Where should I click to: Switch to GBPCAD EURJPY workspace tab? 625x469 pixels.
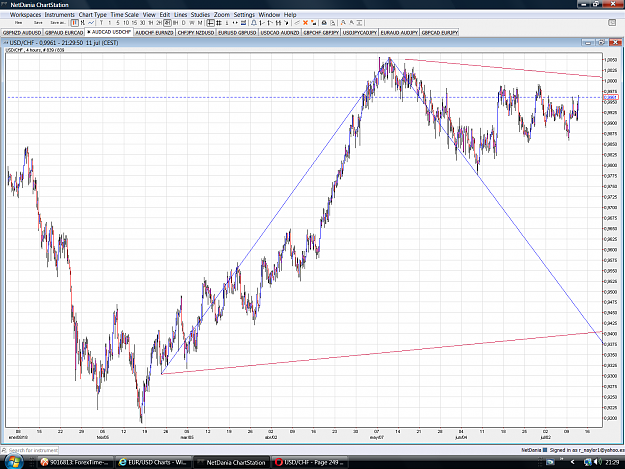[x=440, y=33]
